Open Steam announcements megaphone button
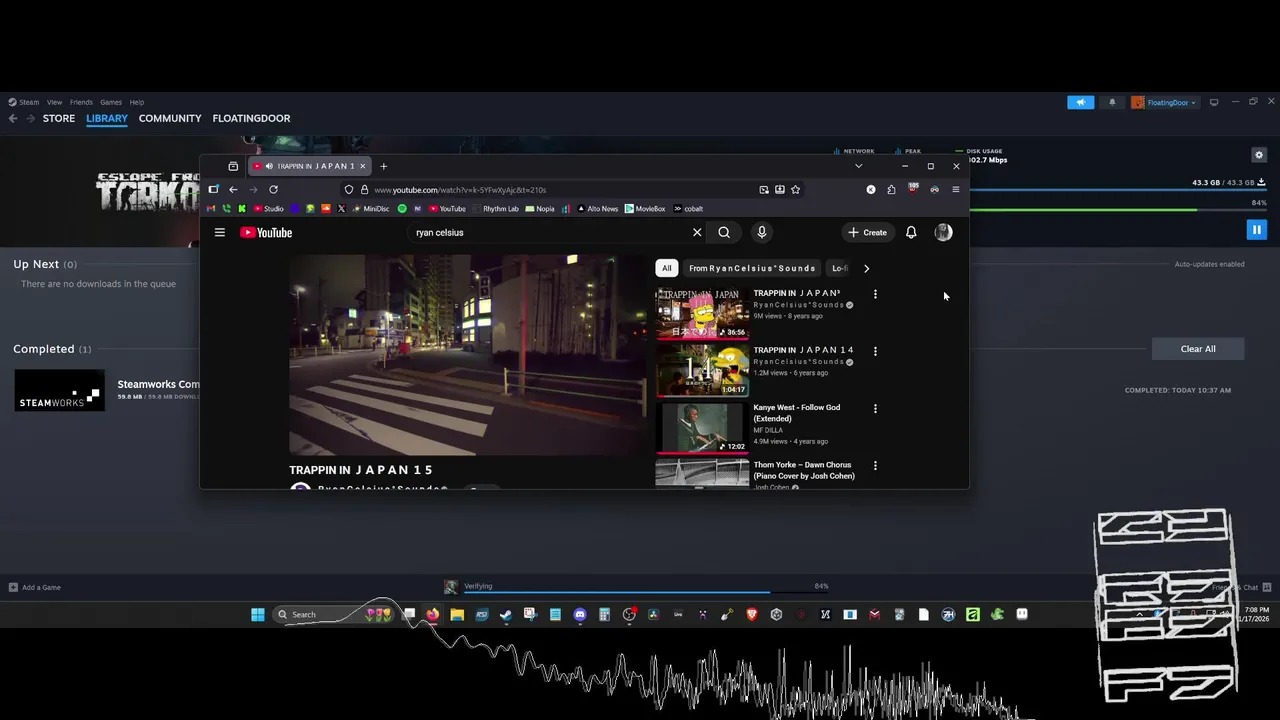Screen dimensions: 1280x720 click(x=1080, y=102)
